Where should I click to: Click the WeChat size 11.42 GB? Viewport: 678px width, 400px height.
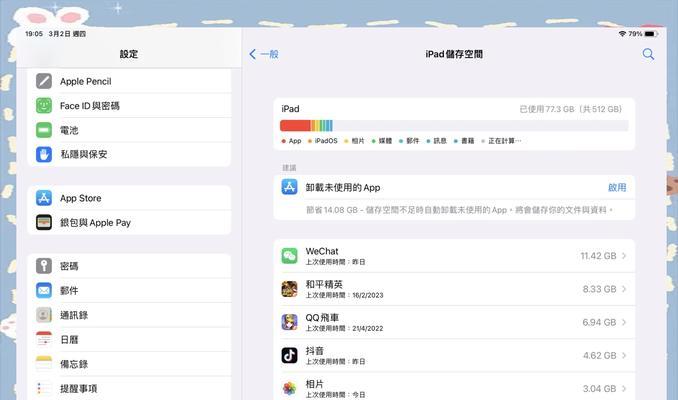pos(598,256)
